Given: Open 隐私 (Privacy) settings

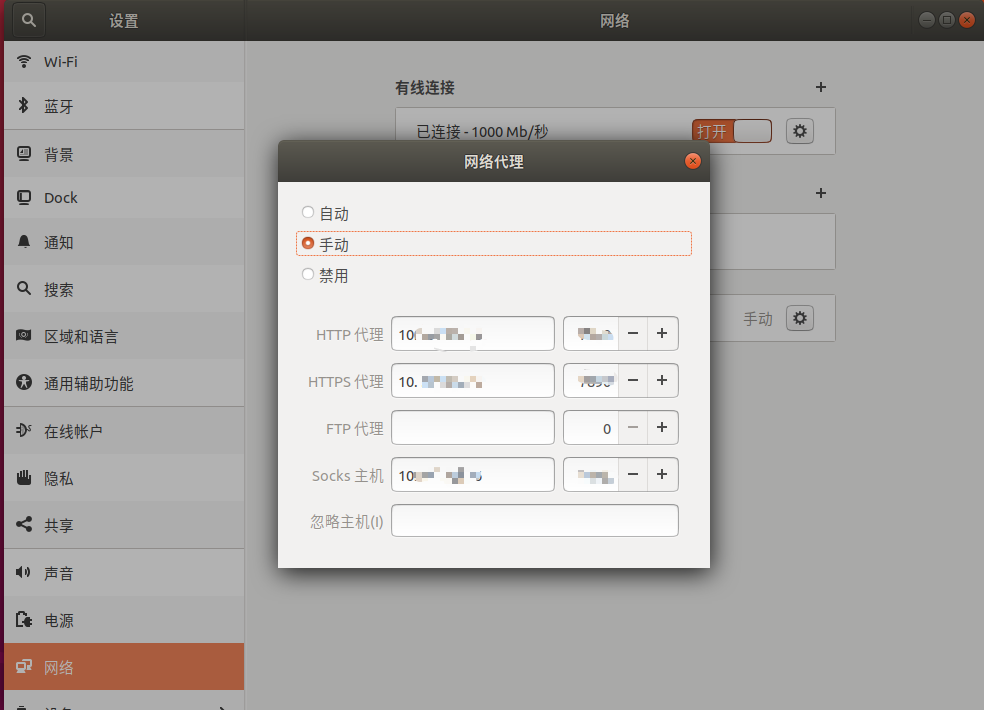Looking at the screenshot, I should click(x=61, y=478).
